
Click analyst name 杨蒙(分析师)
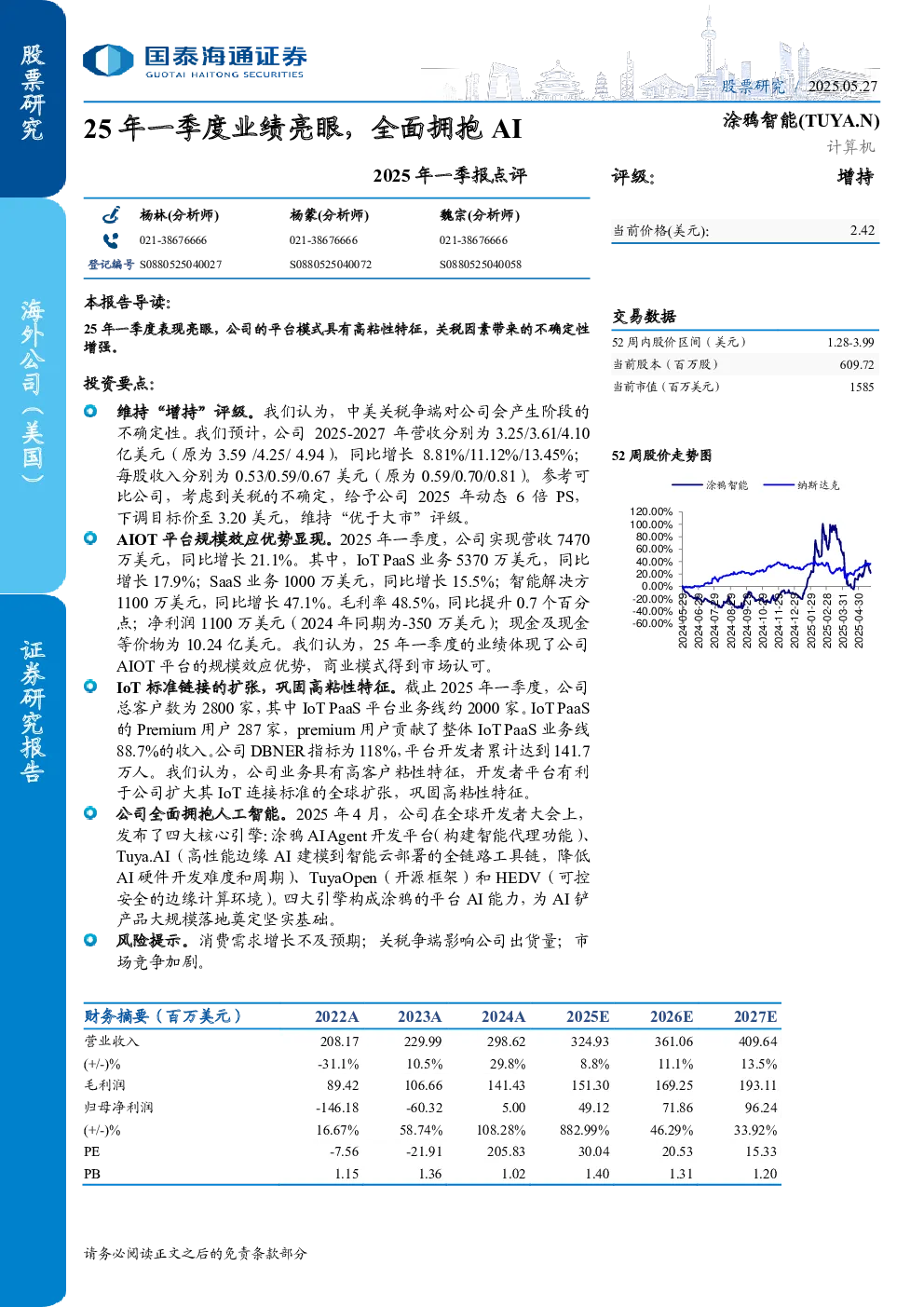coord(329,215)
